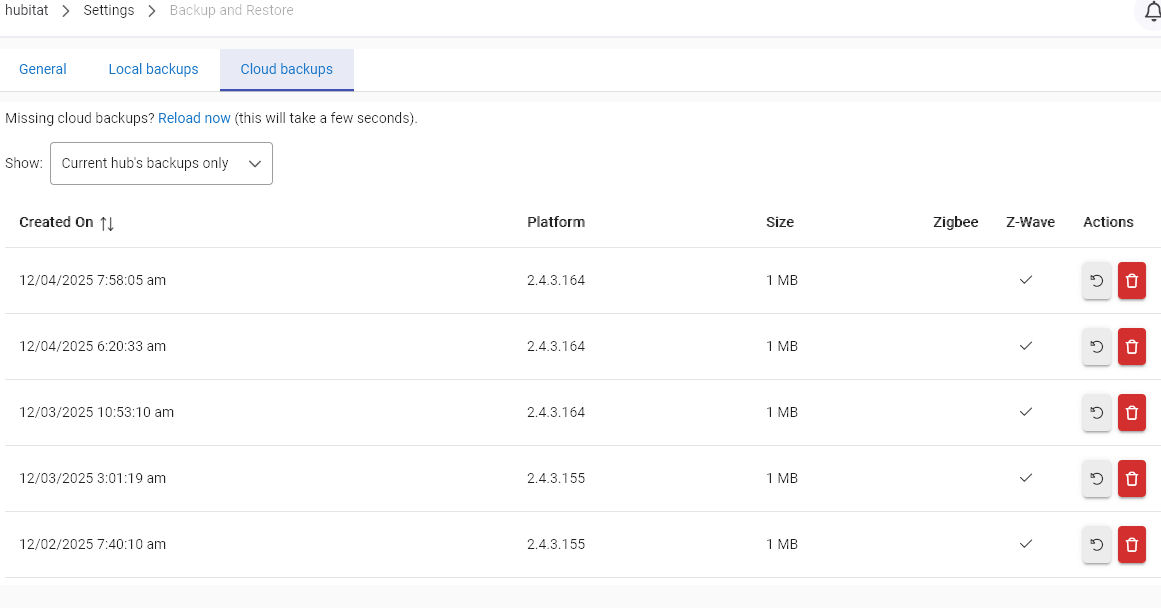The image size is (1161, 608).
Task: Restore the 12/04/2025 6:20:33 am backup
Action: click(1096, 347)
